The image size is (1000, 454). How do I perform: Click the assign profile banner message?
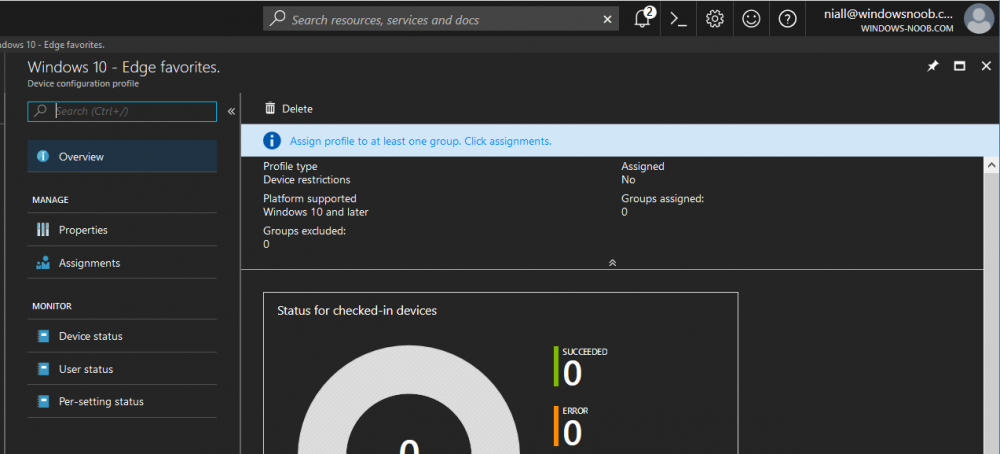point(421,141)
